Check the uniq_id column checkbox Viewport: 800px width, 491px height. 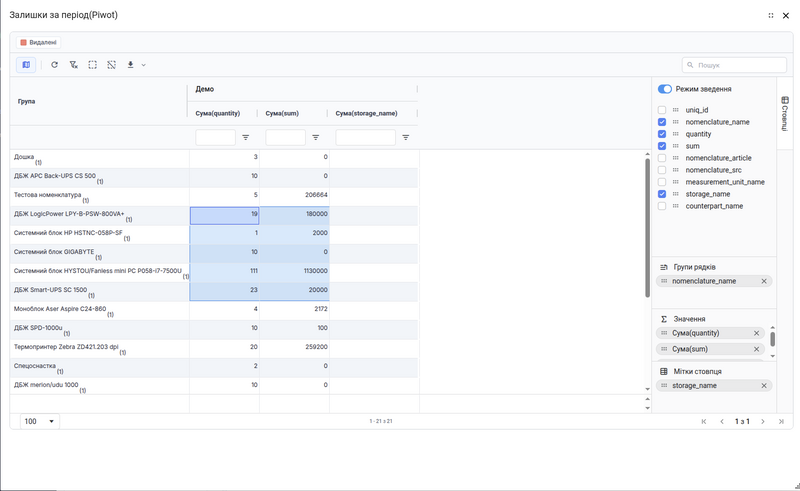click(x=662, y=110)
